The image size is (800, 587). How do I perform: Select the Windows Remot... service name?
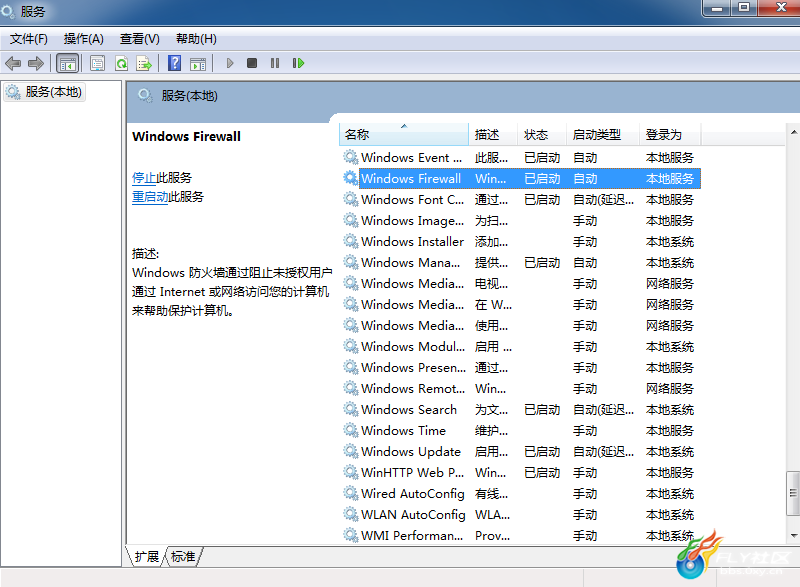(413, 389)
